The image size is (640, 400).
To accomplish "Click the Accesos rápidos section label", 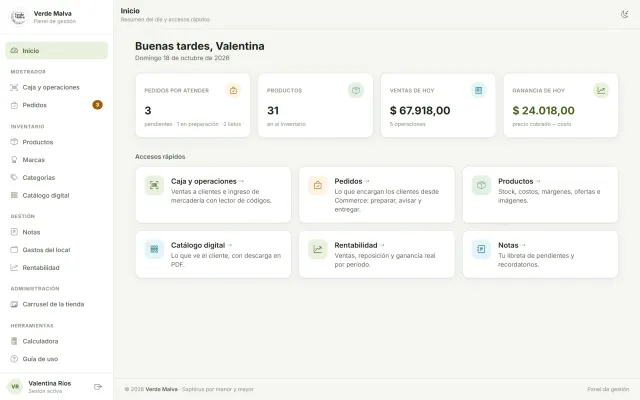I will 160,157.
